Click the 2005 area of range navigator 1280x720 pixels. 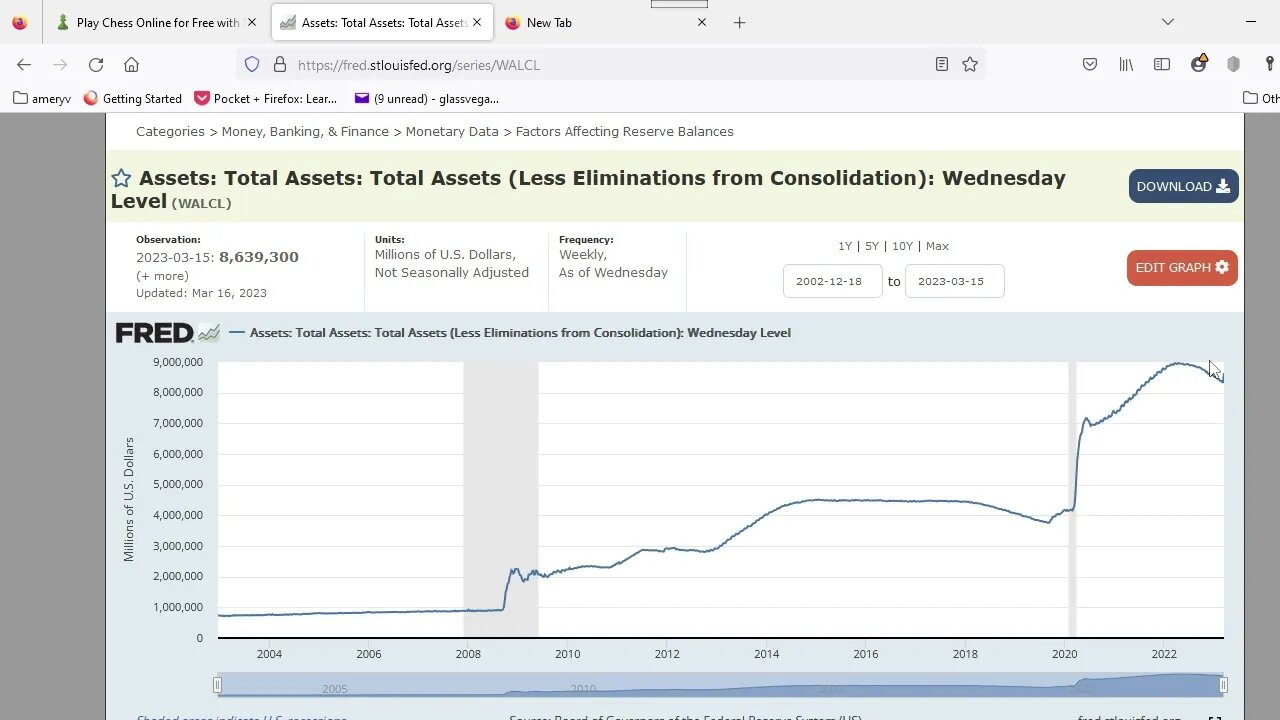coord(335,689)
